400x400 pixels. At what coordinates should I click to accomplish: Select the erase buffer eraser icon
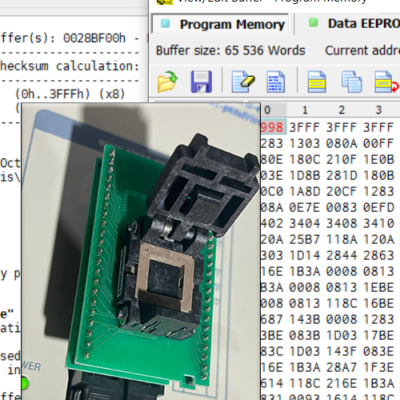pyautogui.click(x=243, y=81)
